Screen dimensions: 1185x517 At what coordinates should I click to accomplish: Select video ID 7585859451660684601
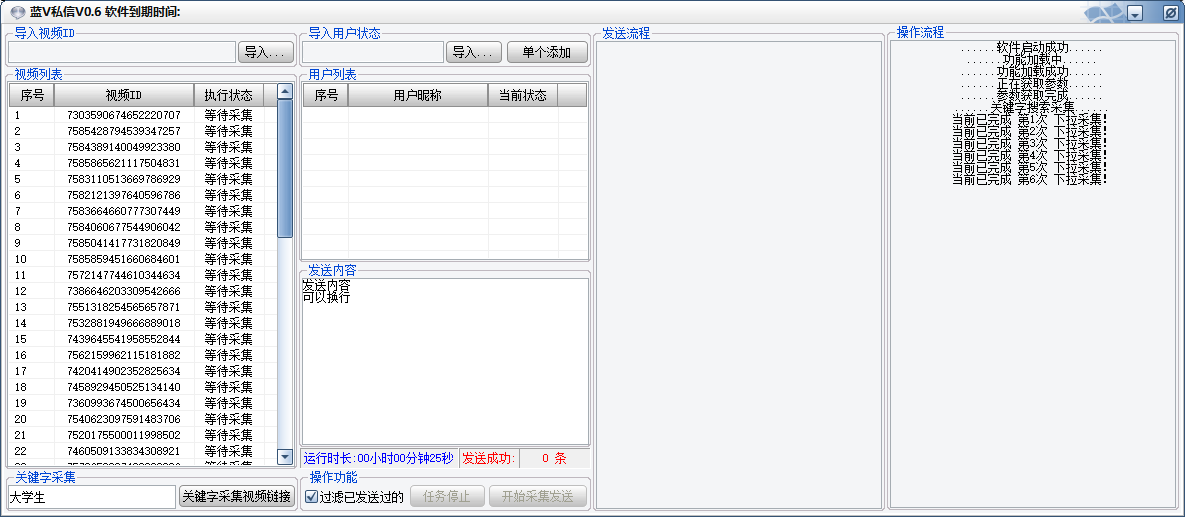(x=124, y=259)
